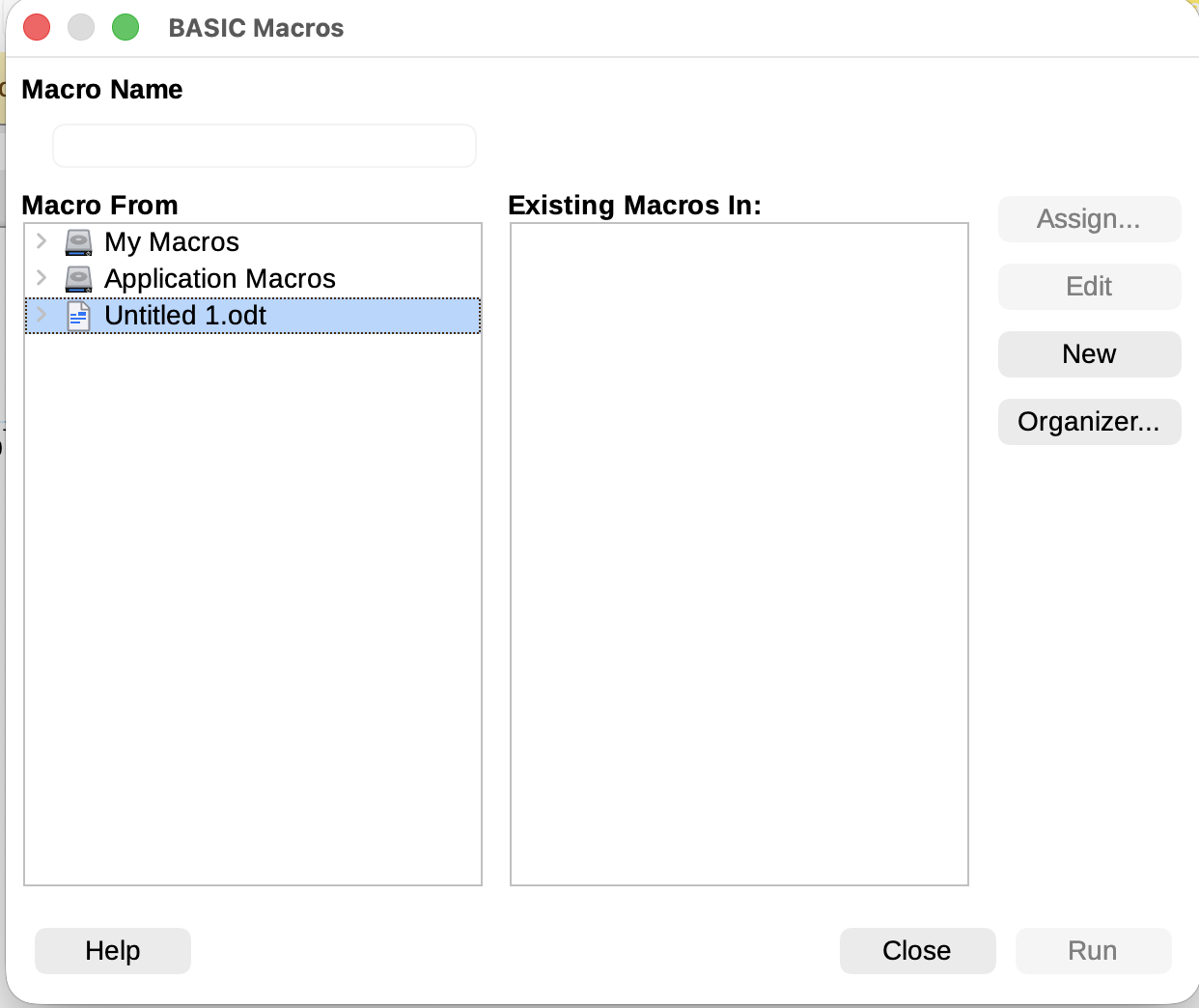This screenshot has height=1008, width=1199.
Task: Click the Edit button
Action: click(x=1089, y=287)
